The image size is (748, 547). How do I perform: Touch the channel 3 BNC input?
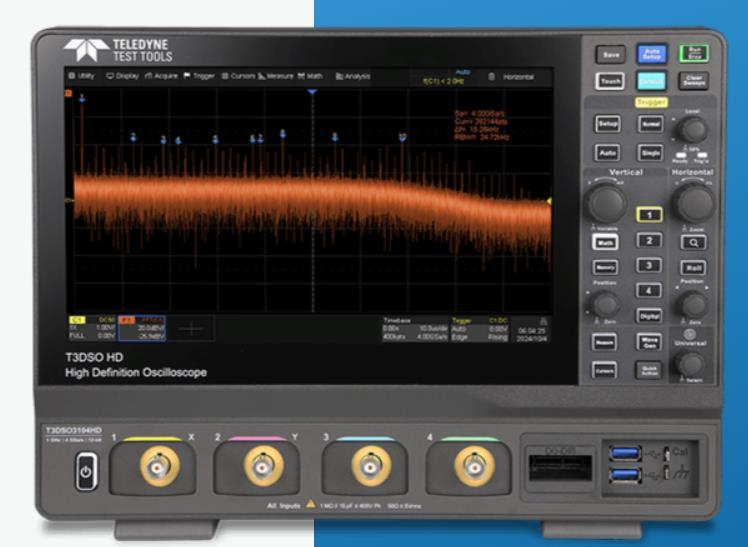point(371,466)
